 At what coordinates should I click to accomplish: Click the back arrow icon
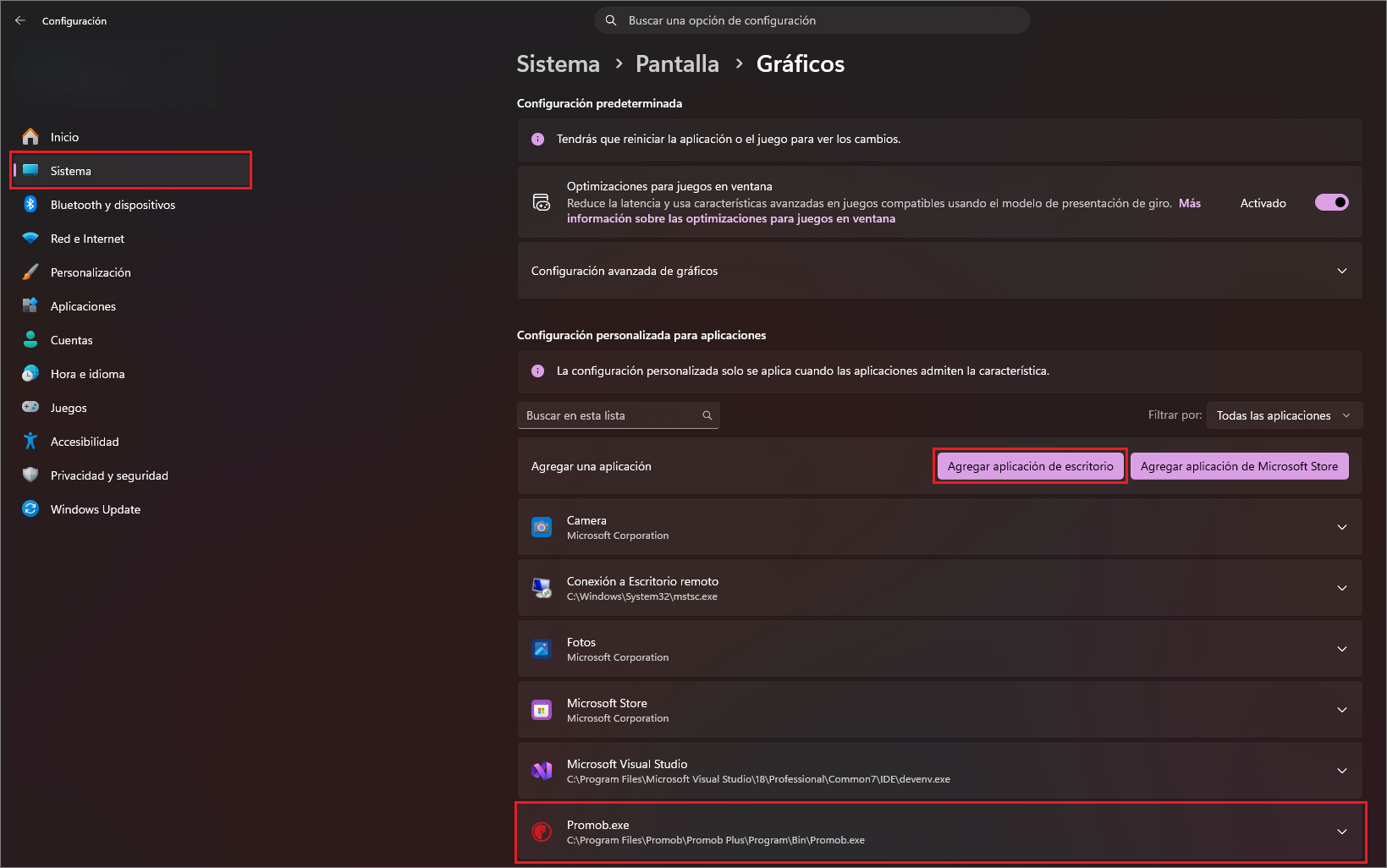click(x=20, y=20)
